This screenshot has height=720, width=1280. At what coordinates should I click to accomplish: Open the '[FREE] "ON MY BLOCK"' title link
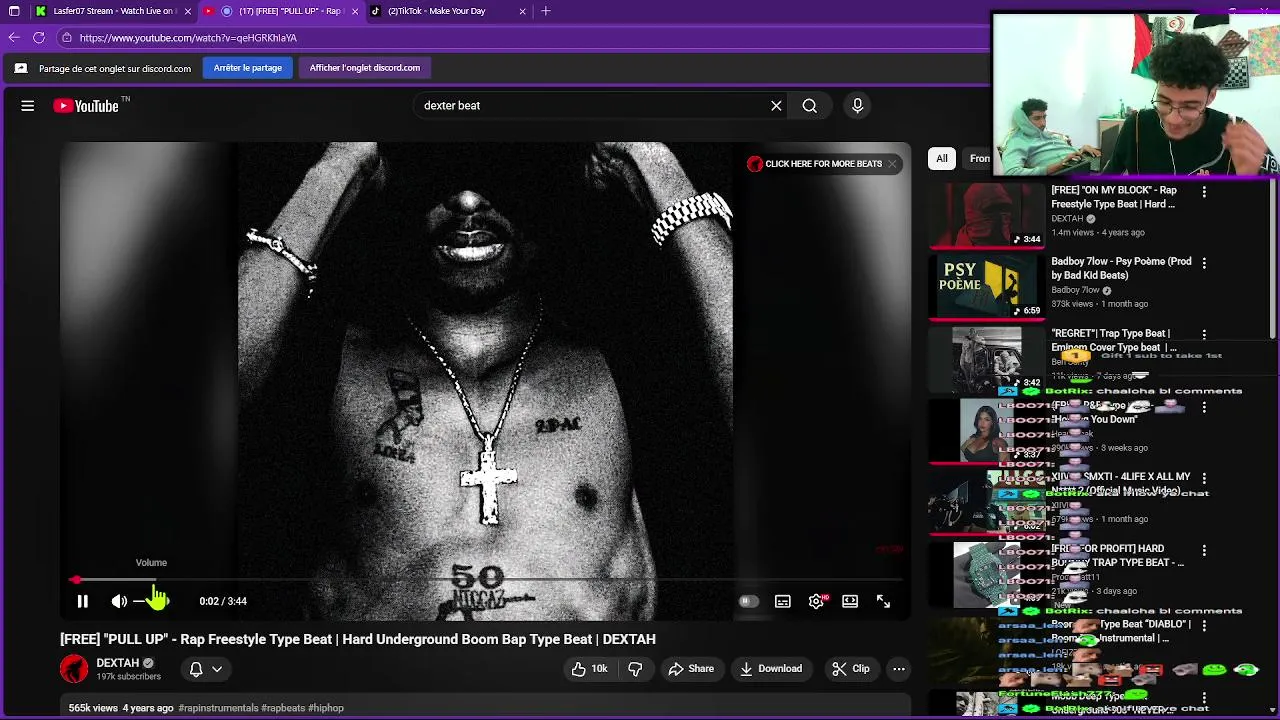pos(1114,197)
